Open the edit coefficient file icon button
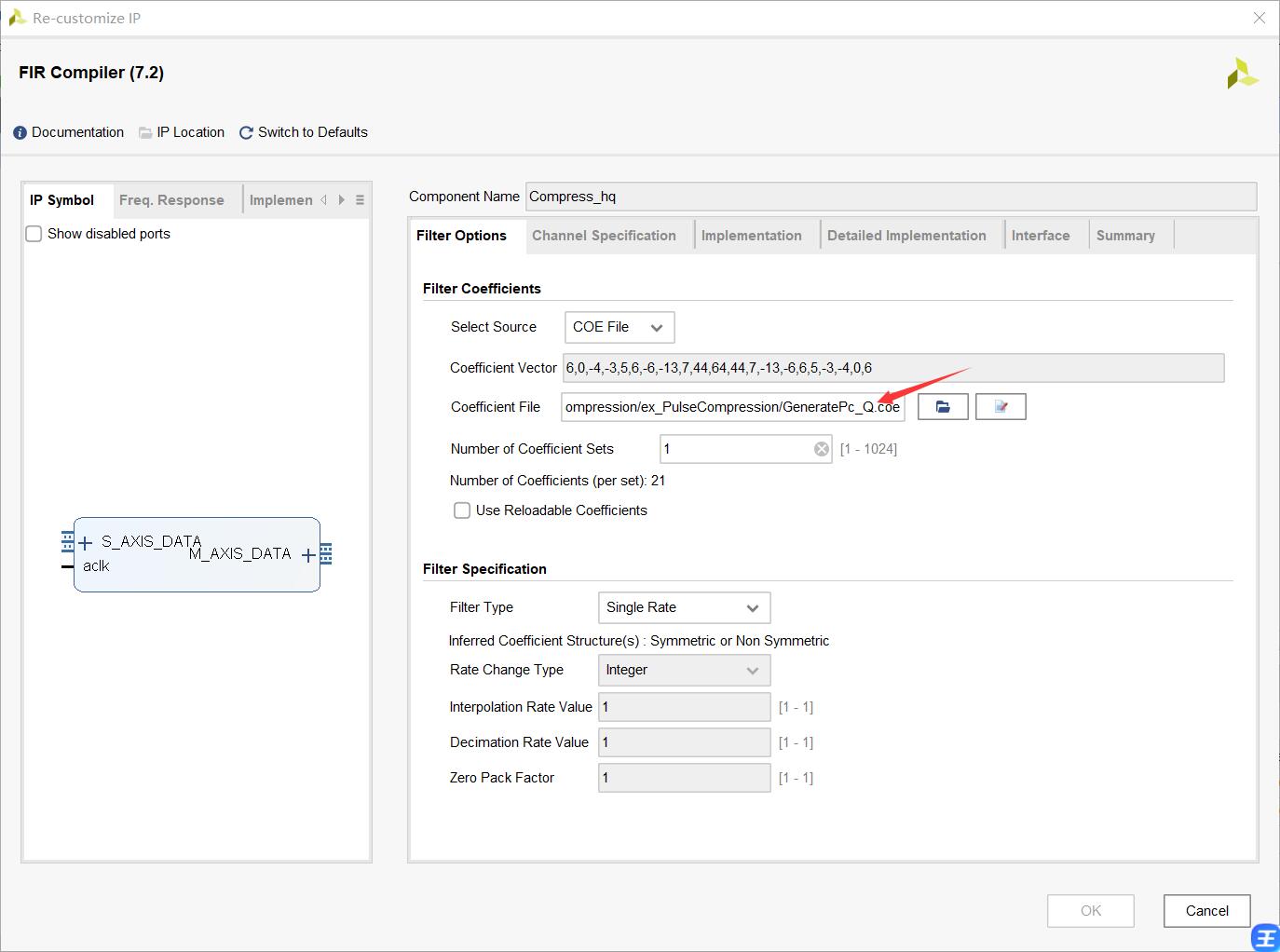The height and width of the screenshot is (952, 1280). 1001,407
